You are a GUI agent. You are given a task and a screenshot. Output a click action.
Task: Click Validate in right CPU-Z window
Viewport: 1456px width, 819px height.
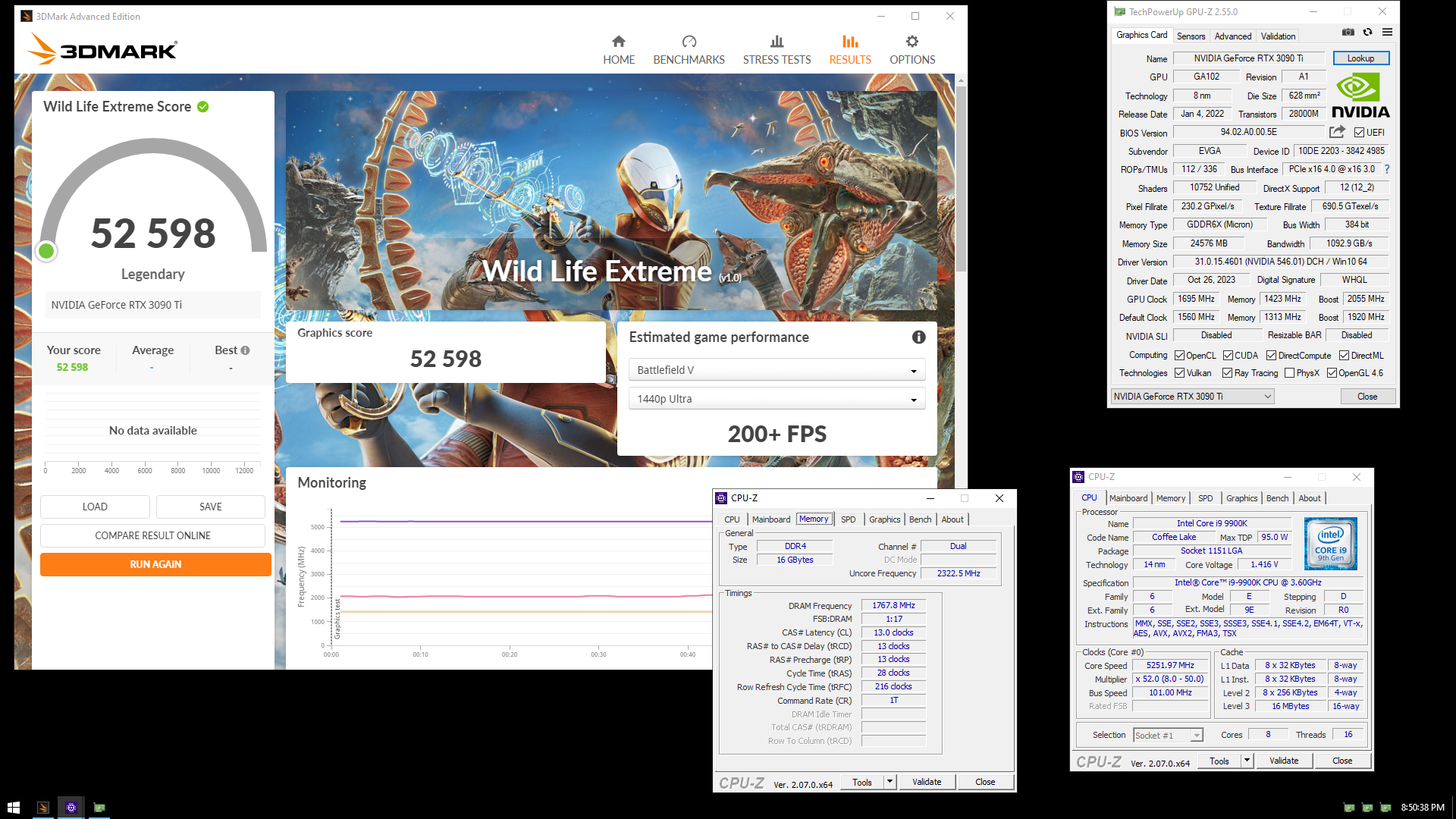point(1284,761)
